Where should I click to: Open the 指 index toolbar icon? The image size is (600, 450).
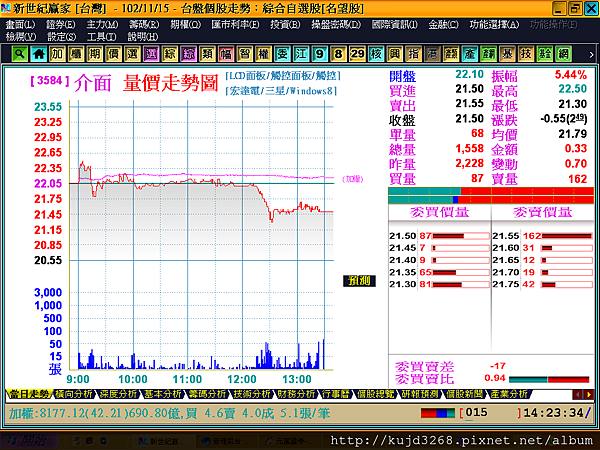tap(413, 54)
